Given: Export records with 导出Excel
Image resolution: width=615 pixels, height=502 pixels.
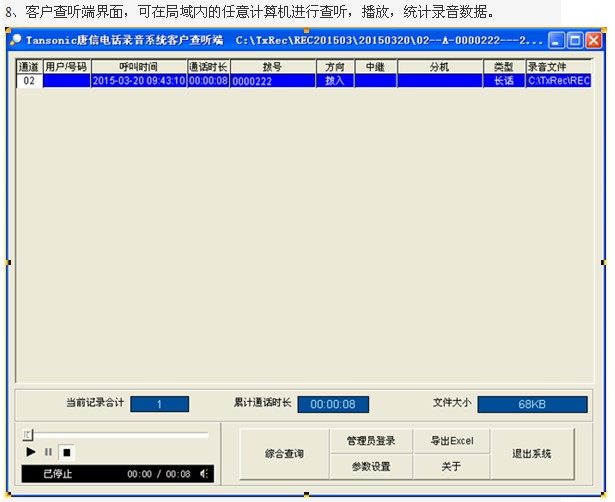Looking at the screenshot, I should point(452,441).
